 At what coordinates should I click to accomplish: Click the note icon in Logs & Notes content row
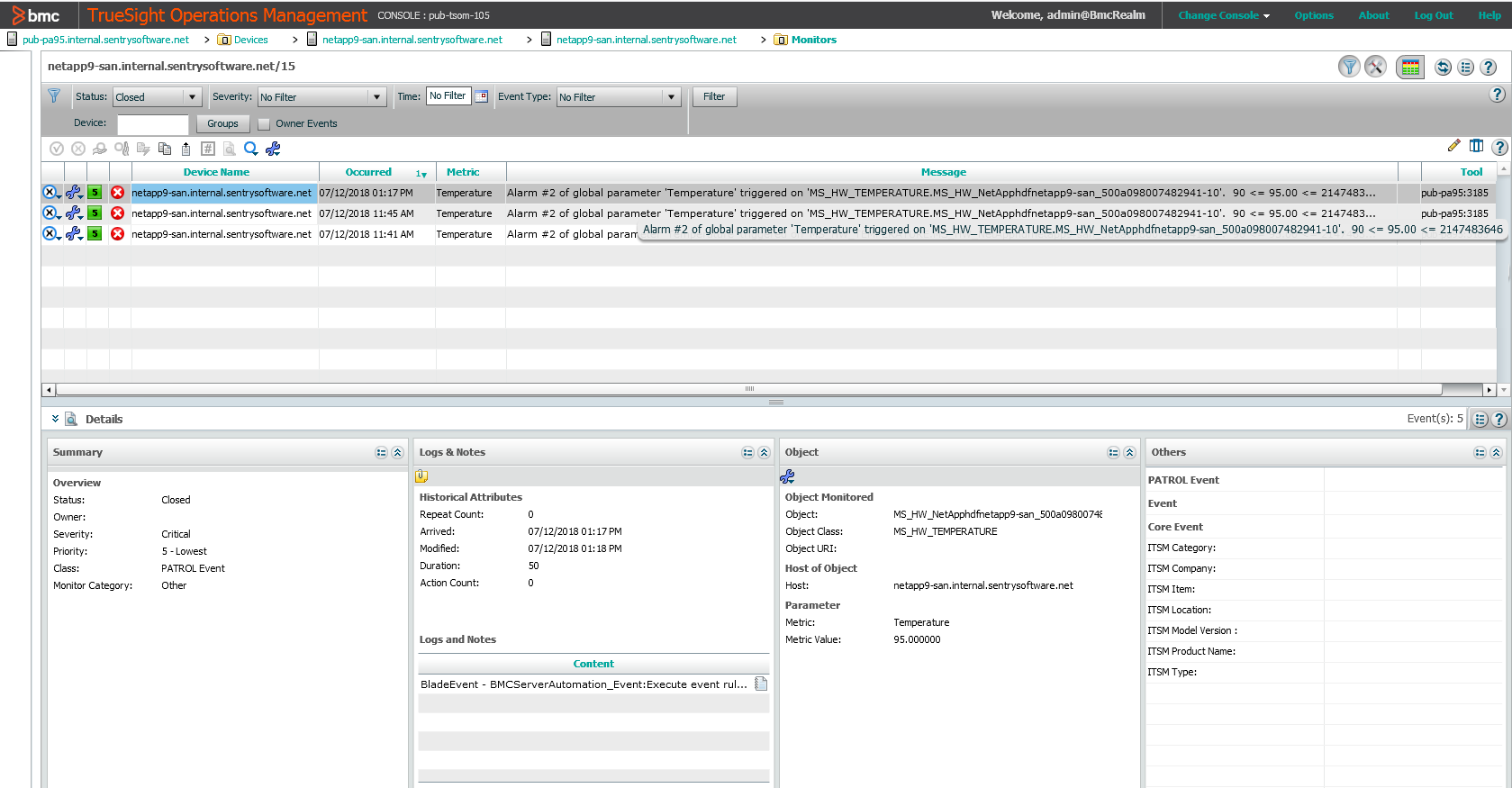(x=761, y=684)
